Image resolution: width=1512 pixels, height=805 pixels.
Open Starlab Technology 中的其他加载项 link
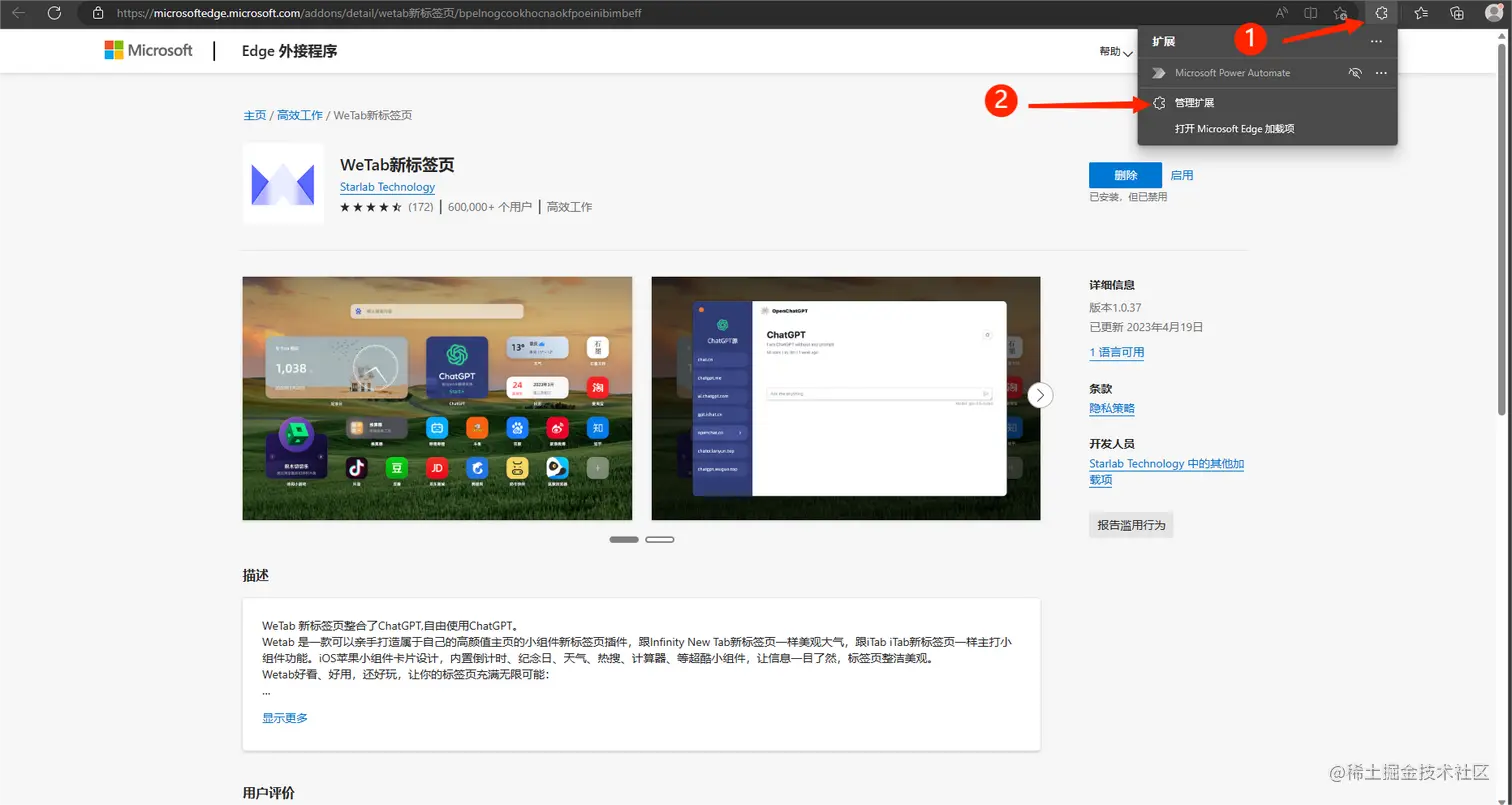[1166, 472]
